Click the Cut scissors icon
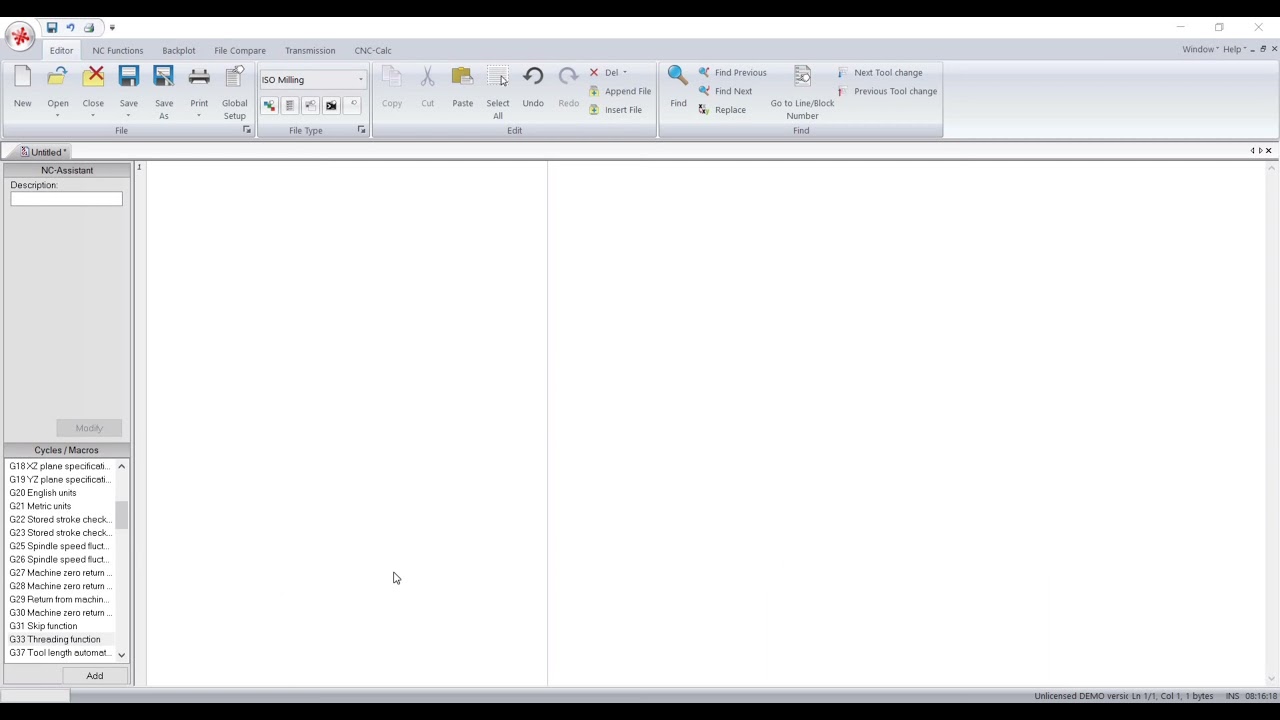 tap(427, 77)
